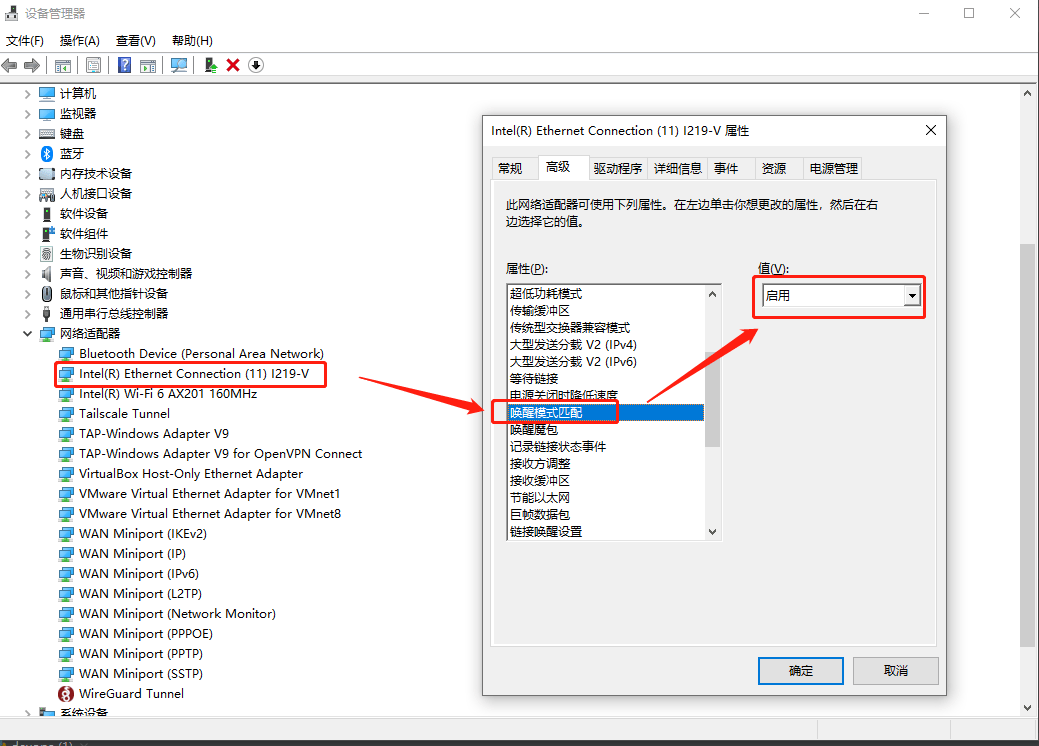Click the Tailscale Tunnel adapter icon
Viewport: 1039px width, 746px height.
click(x=66, y=414)
